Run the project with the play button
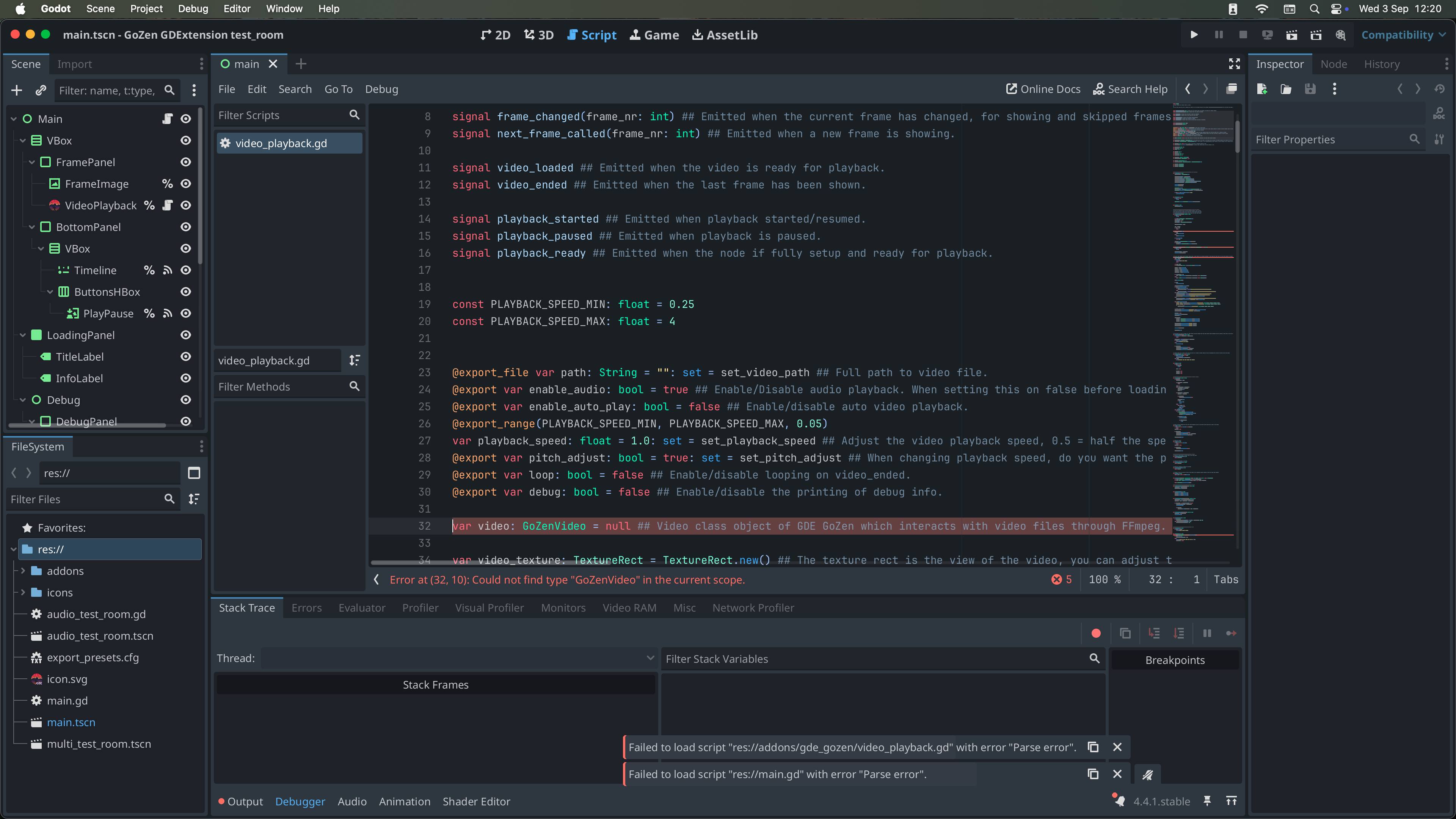Screen dimensions: 1456x819 (x=1194, y=35)
